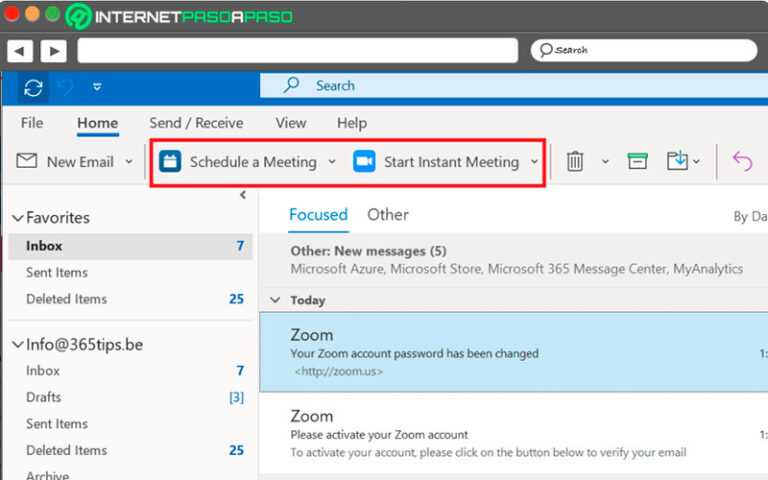Image resolution: width=768 pixels, height=480 pixels.
Task: Click the Zoom calendar schedule icon
Action: pos(170,162)
